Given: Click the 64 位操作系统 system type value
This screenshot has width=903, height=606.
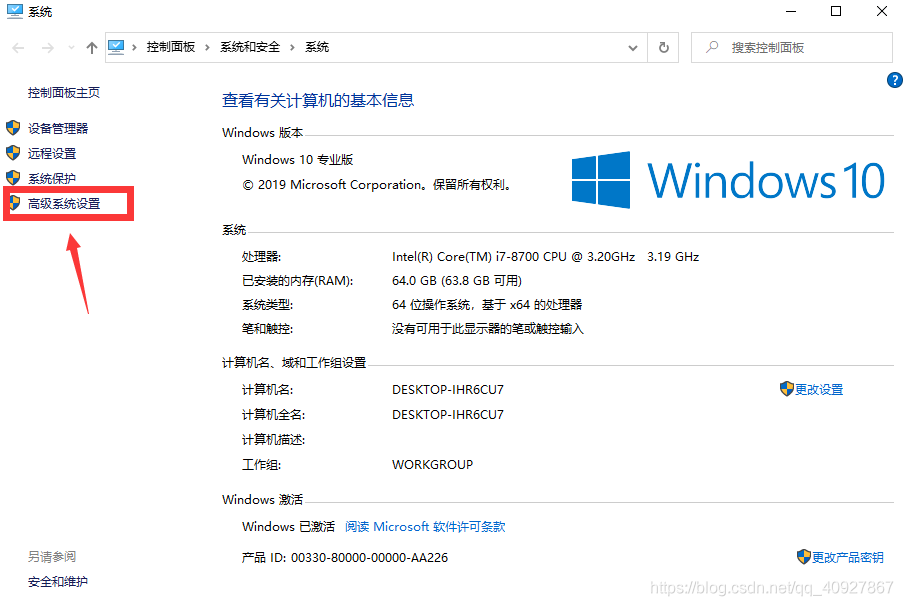Looking at the screenshot, I should coord(487,305).
